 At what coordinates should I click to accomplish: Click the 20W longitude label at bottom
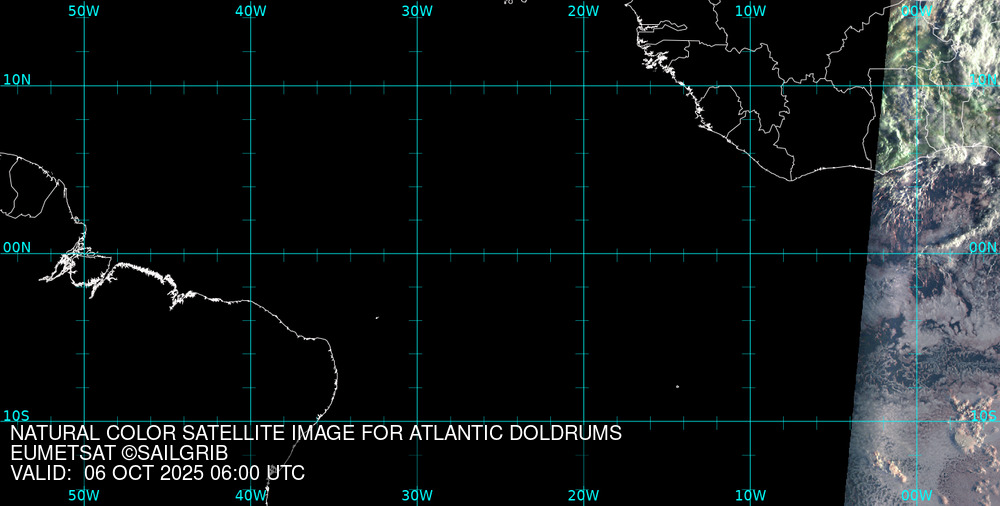[x=583, y=495]
